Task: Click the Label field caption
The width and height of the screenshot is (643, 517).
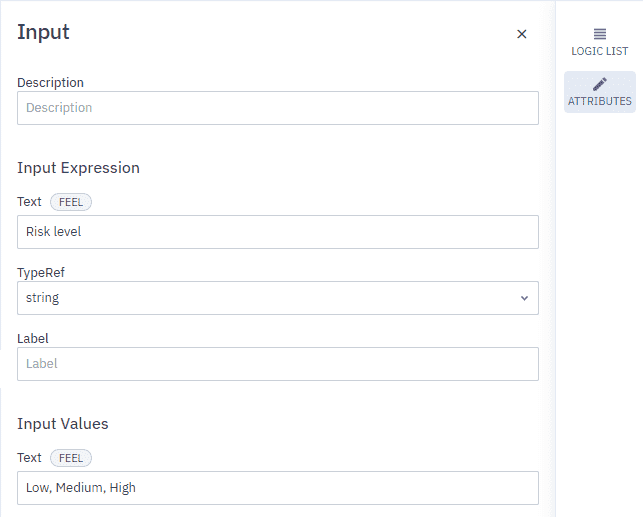Action: (x=33, y=339)
